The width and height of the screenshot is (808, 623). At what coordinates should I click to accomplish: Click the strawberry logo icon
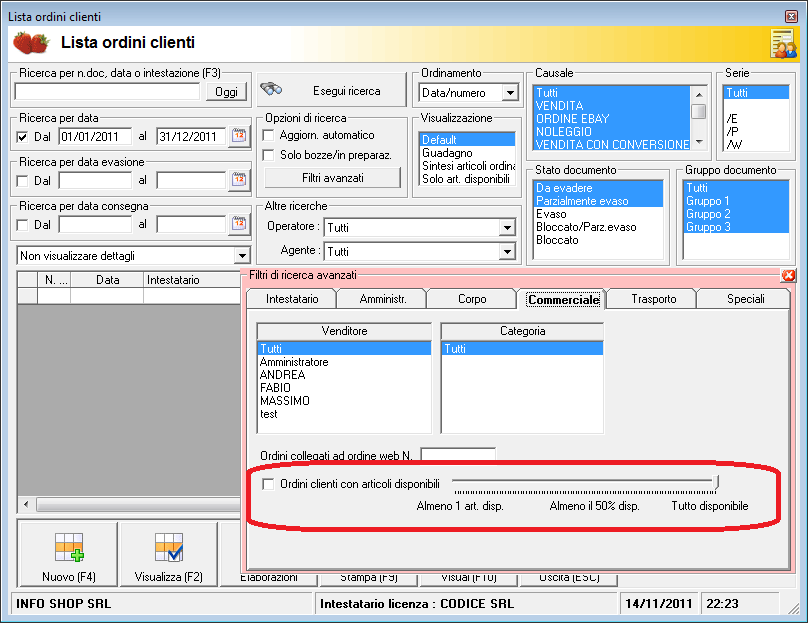[x=31, y=42]
